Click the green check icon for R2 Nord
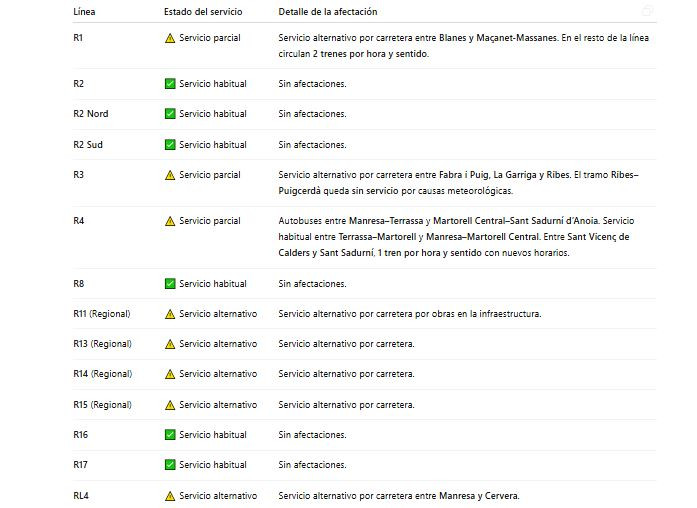This screenshot has height=508, width=697. coord(170,114)
